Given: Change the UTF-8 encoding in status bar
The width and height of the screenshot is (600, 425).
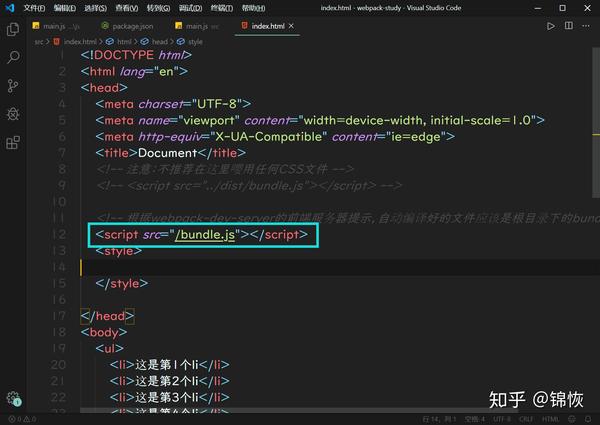Looking at the screenshot, I should [x=502, y=419].
